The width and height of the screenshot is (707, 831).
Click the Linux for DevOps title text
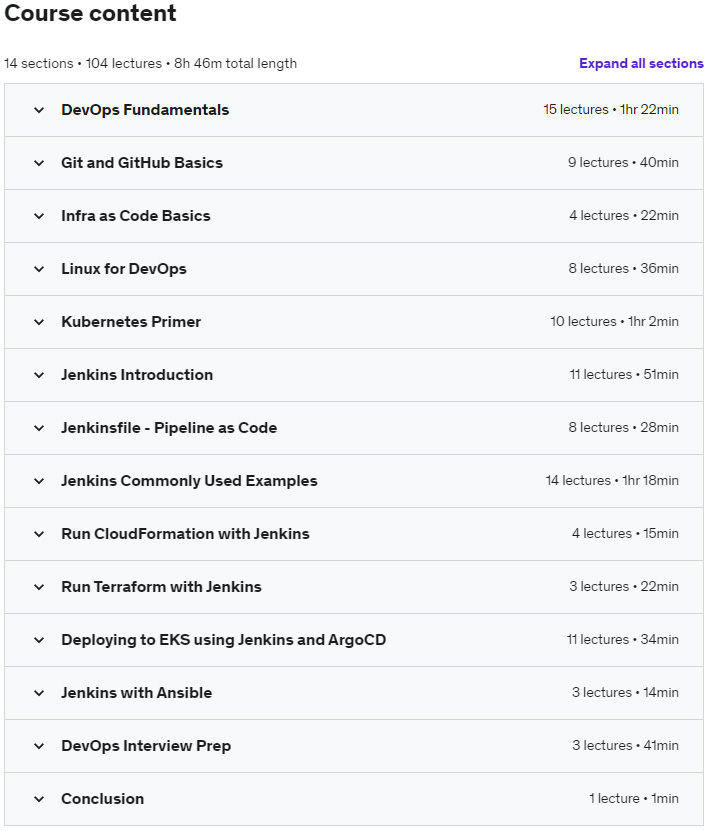(124, 269)
